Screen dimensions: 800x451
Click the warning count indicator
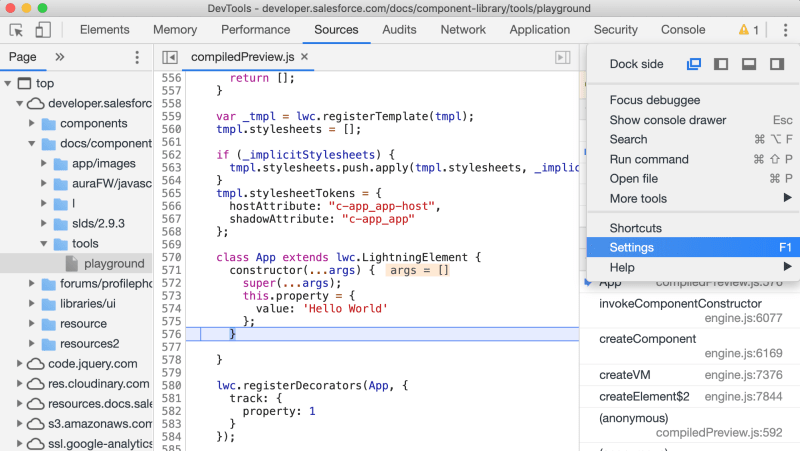(748, 30)
